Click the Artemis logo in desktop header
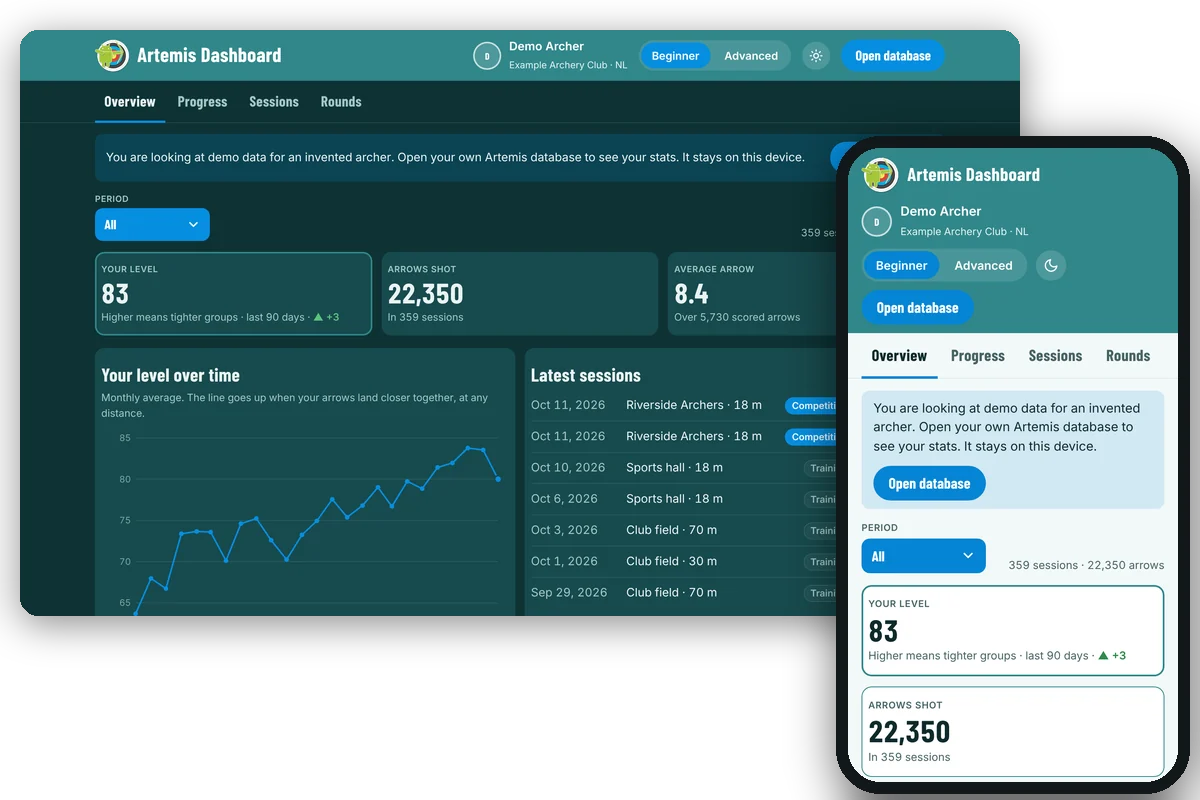Screen dimensions: 1200x800 point(112,55)
